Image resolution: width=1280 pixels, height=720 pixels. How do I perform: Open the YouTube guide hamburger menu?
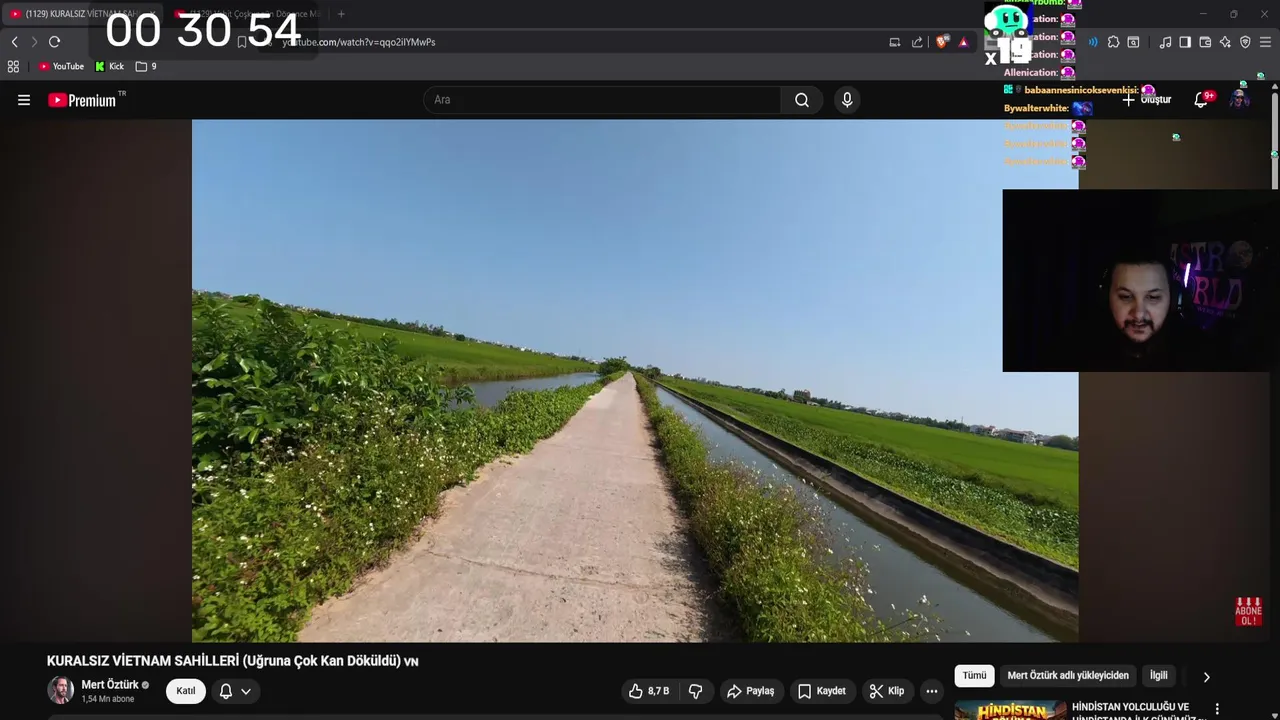(x=24, y=100)
